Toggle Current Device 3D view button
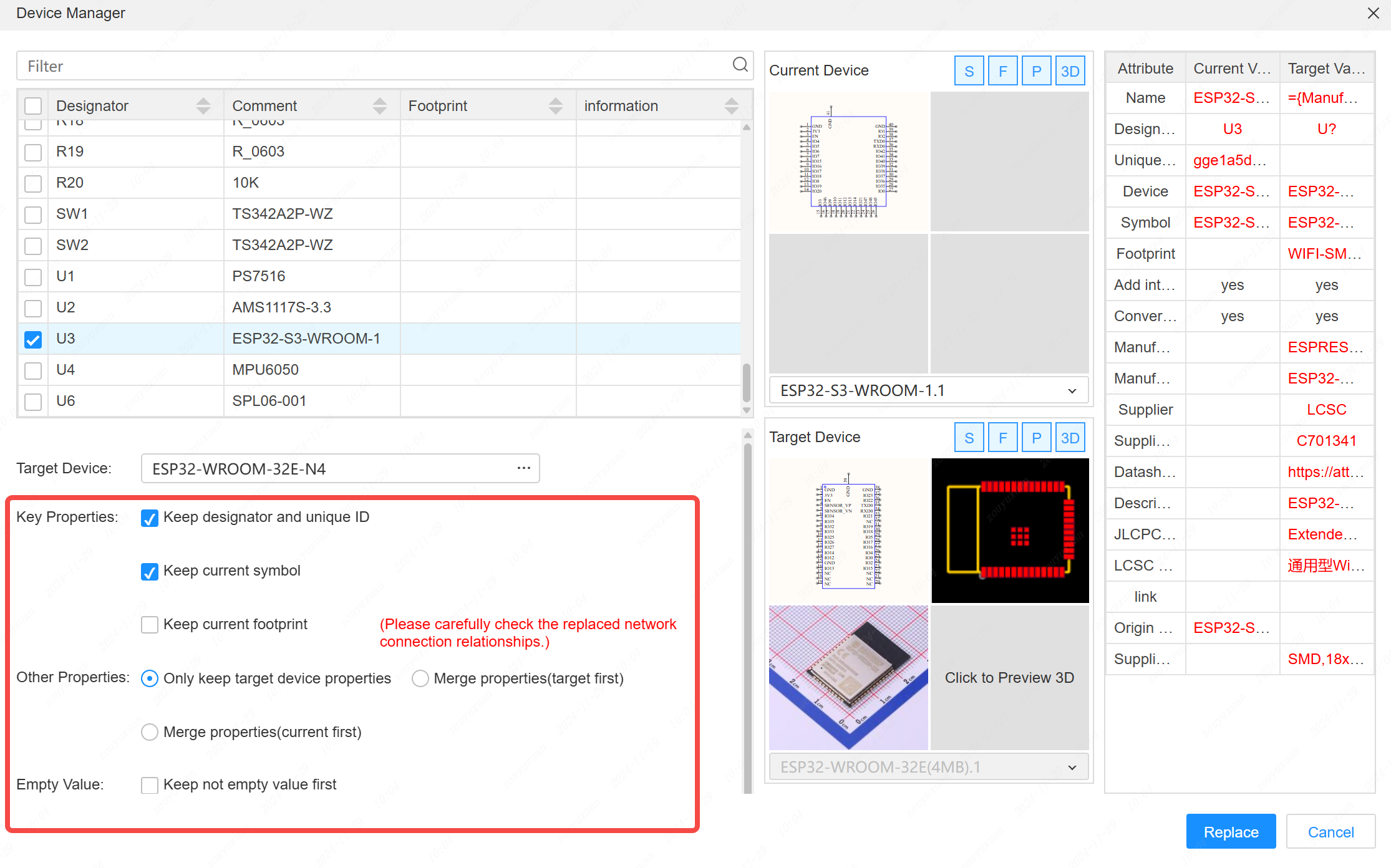The height and width of the screenshot is (868, 1391). pos(1070,71)
